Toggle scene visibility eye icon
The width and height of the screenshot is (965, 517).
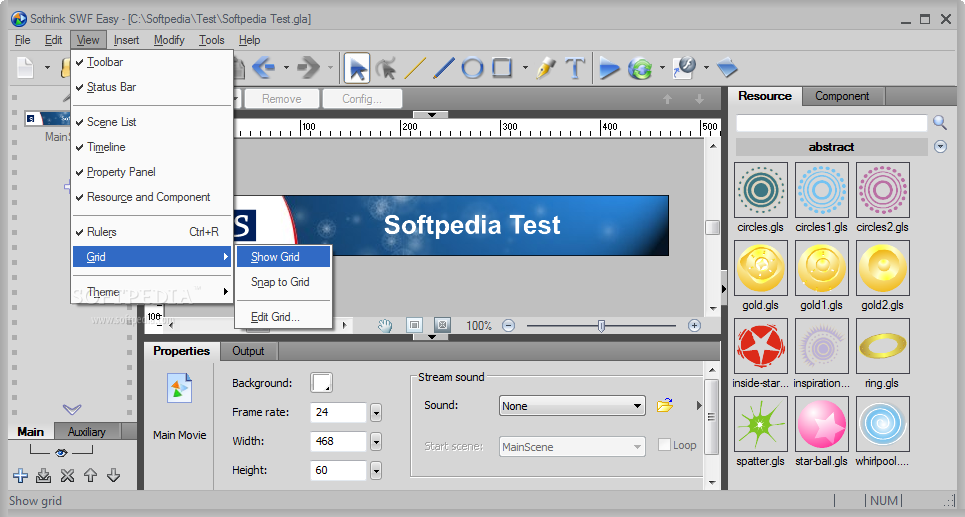pyautogui.click(x=61, y=453)
